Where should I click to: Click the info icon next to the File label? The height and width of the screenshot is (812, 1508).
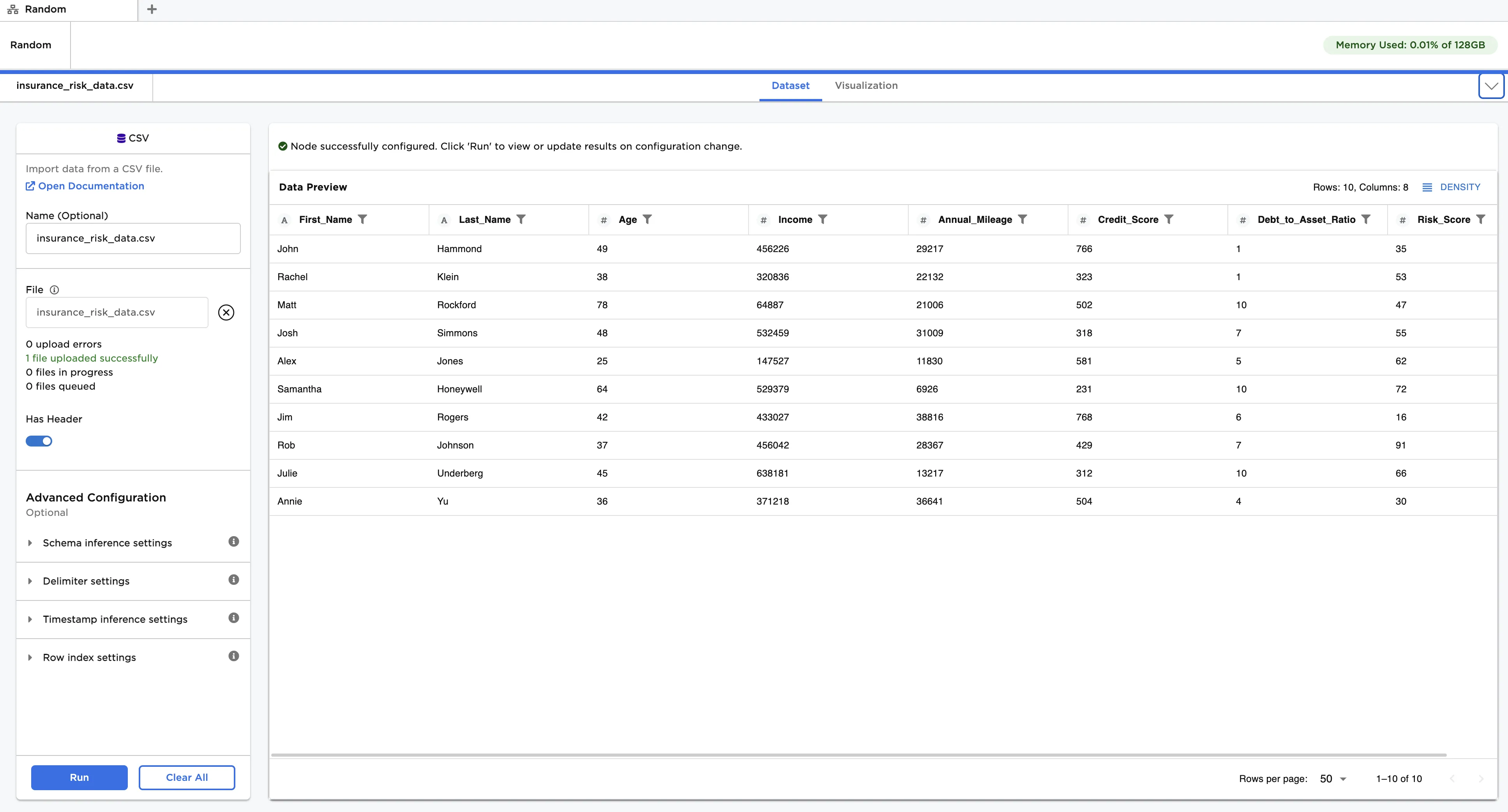tap(54, 290)
